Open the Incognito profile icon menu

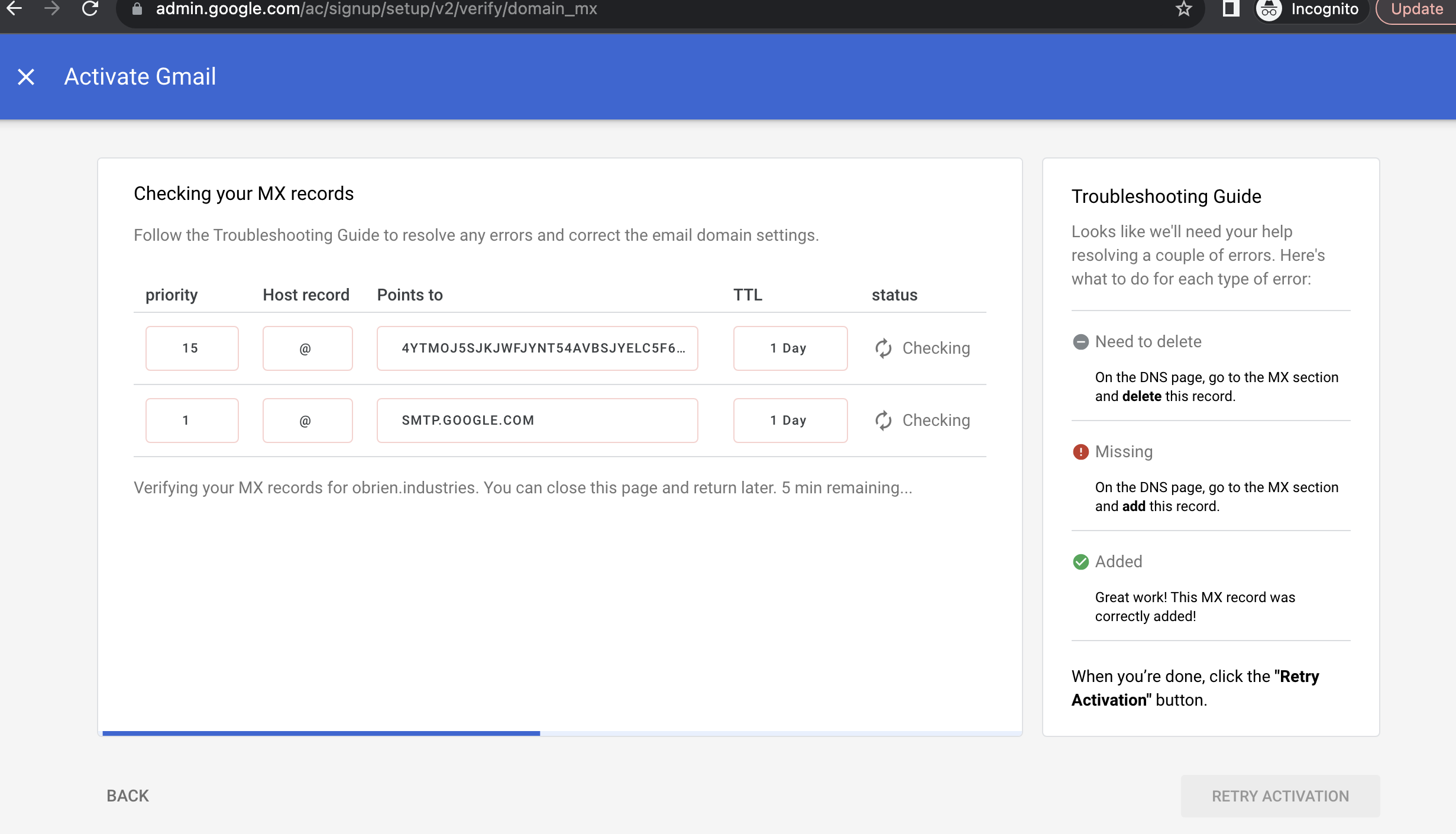coord(1270,9)
